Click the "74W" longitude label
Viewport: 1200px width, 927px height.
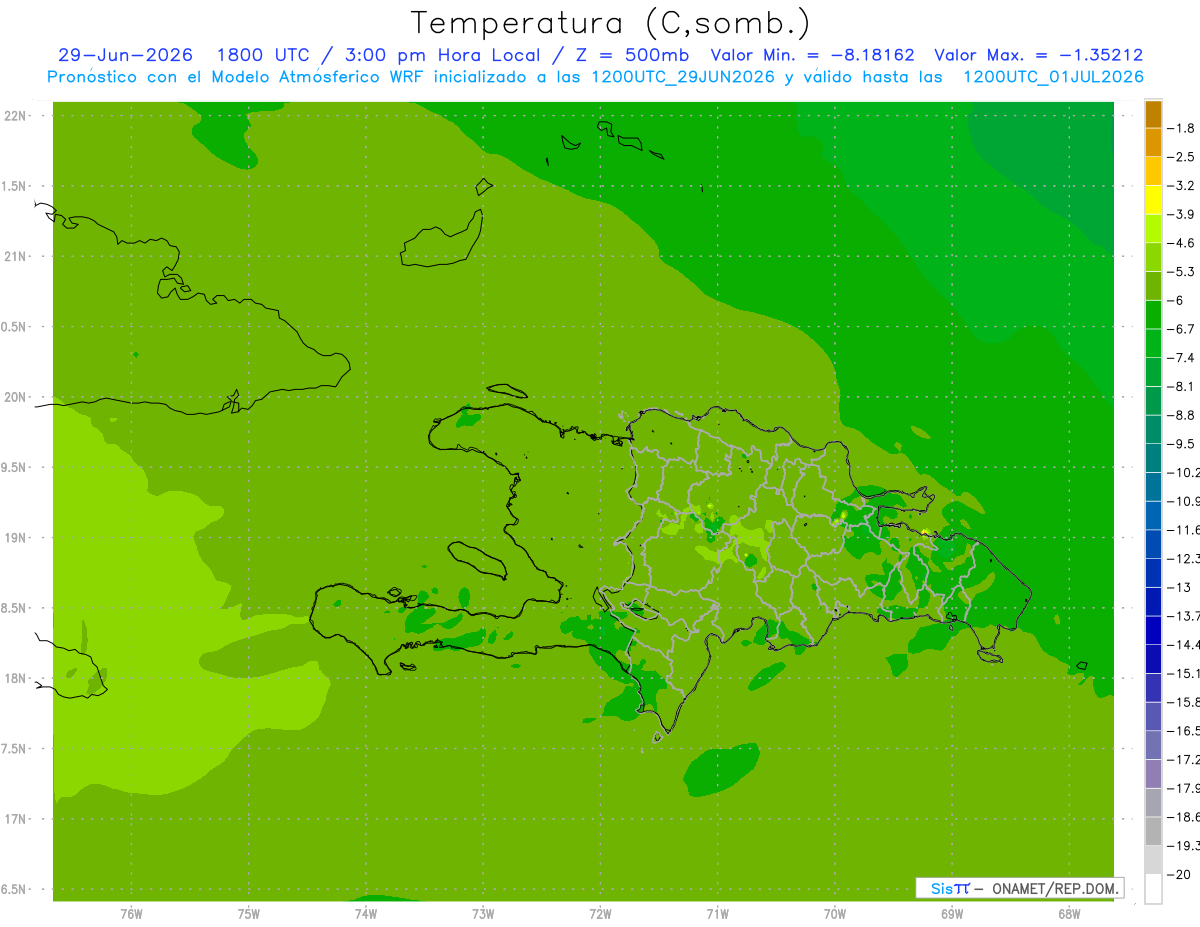(366, 913)
